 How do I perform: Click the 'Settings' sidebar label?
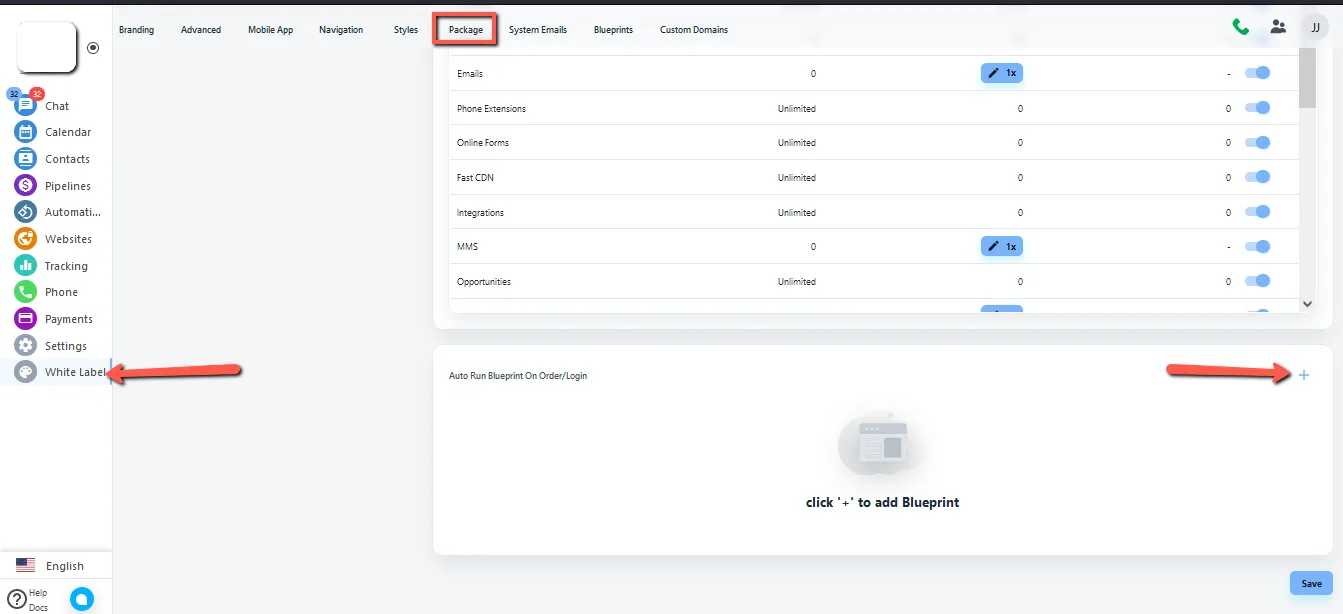coord(66,346)
